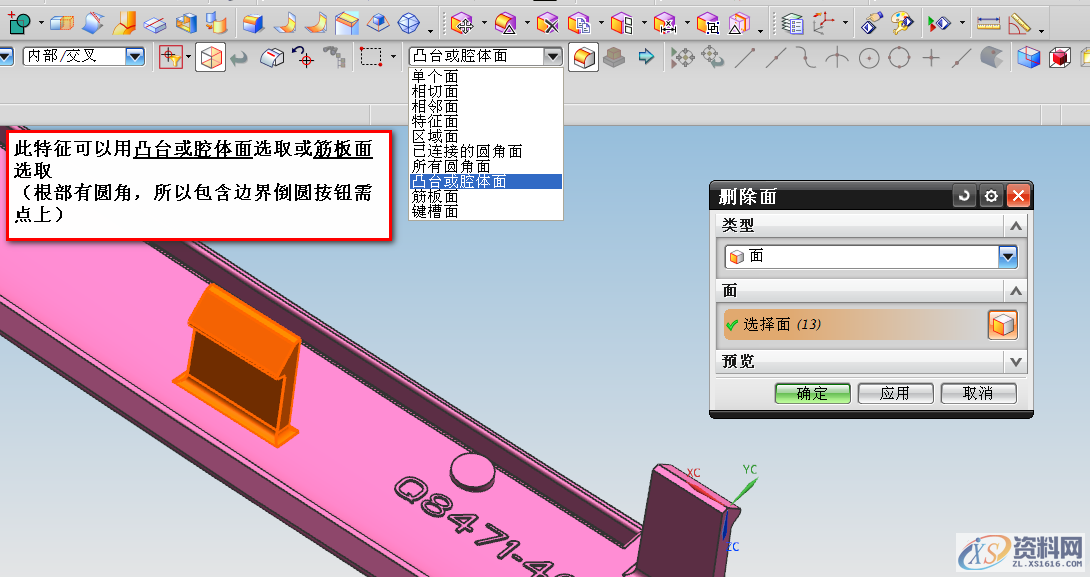The height and width of the screenshot is (577, 1090).
Task: Toggle the include boundary blends button
Action: [583, 58]
